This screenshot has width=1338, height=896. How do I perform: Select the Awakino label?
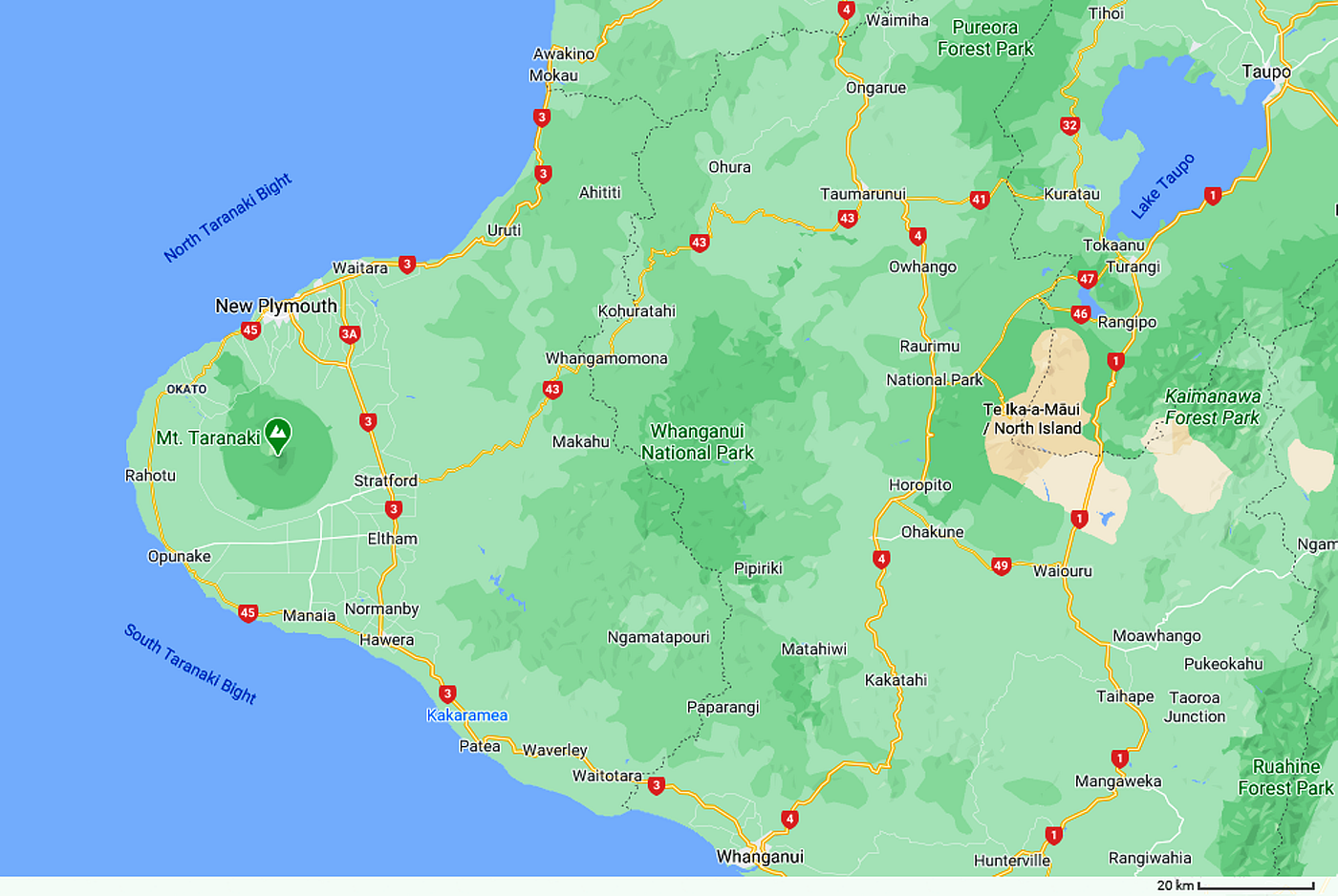coord(564,53)
